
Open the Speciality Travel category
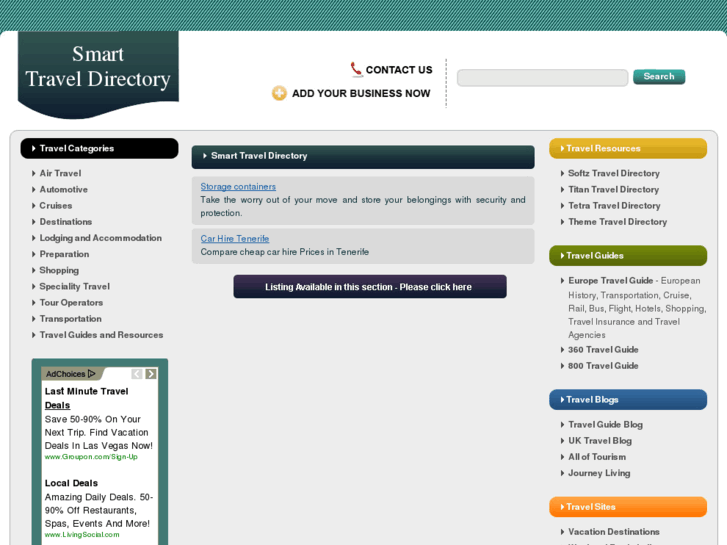[75, 287]
